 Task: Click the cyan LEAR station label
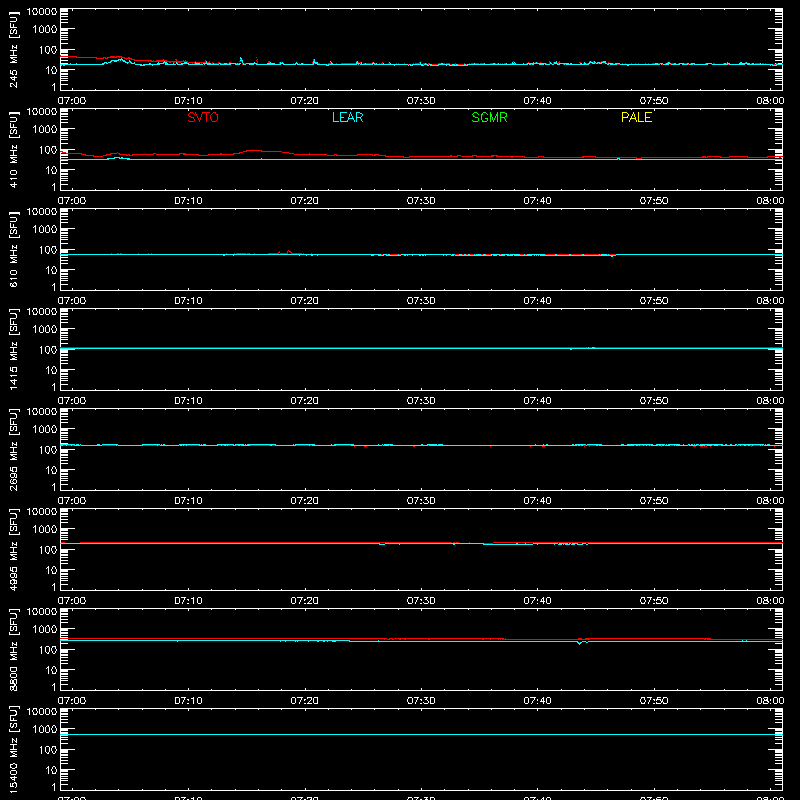pyautogui.click(x=347, y=117)
